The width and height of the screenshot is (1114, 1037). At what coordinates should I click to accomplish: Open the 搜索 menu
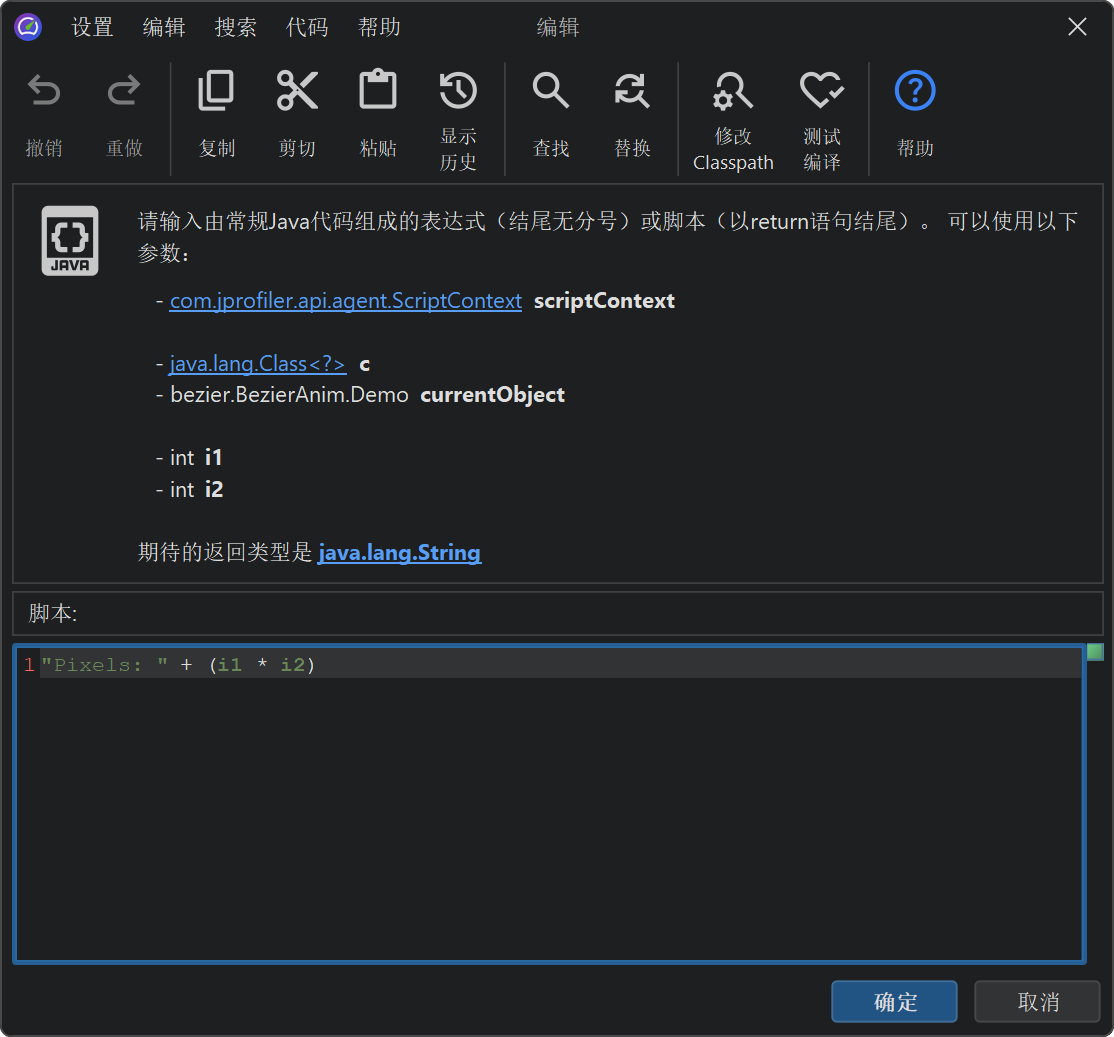tap(236, 28)
